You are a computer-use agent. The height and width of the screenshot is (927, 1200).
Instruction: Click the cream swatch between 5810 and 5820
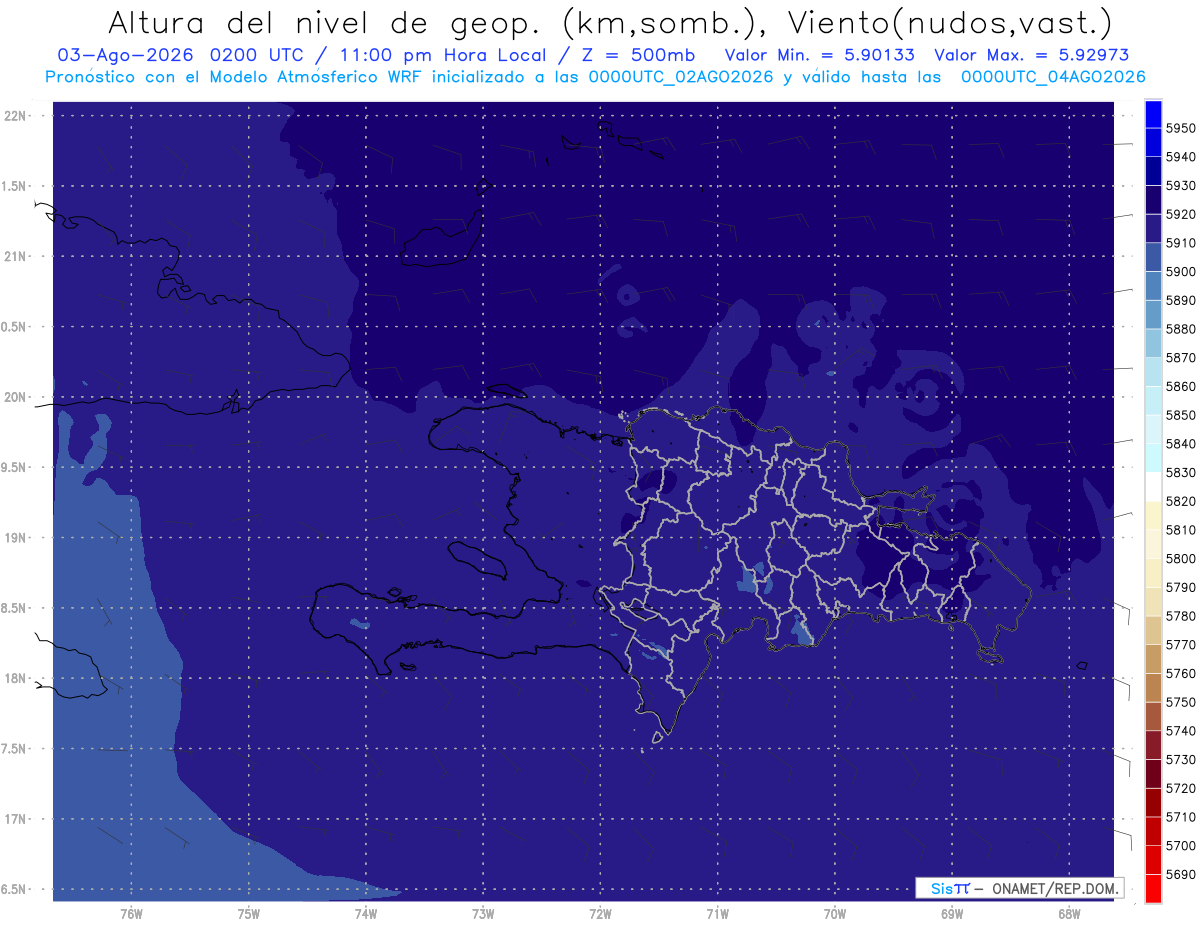point(1153,516)
